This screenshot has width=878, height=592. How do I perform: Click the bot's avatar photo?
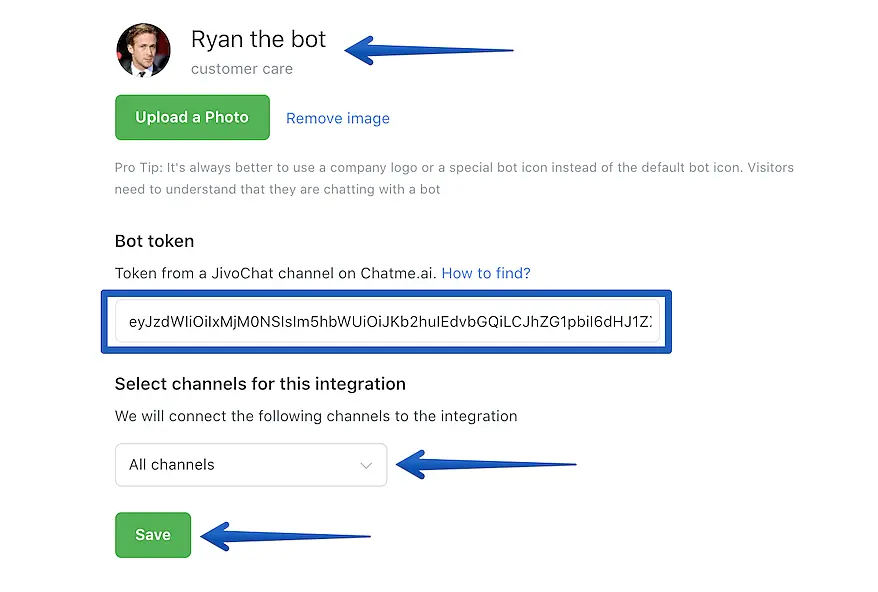[143, 50]
